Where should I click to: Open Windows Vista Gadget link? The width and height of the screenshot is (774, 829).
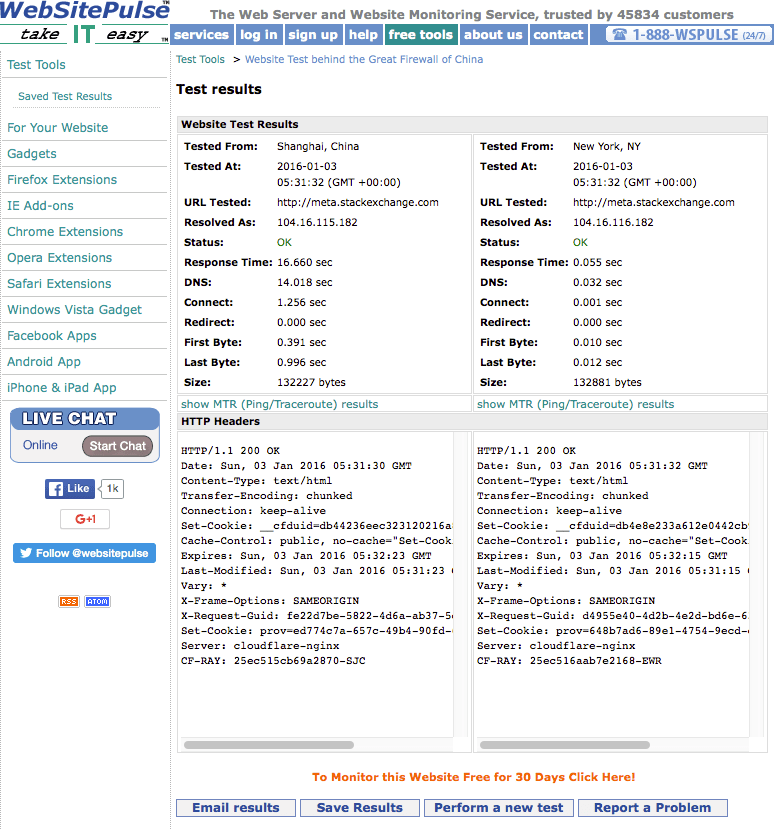pos(75,310)
